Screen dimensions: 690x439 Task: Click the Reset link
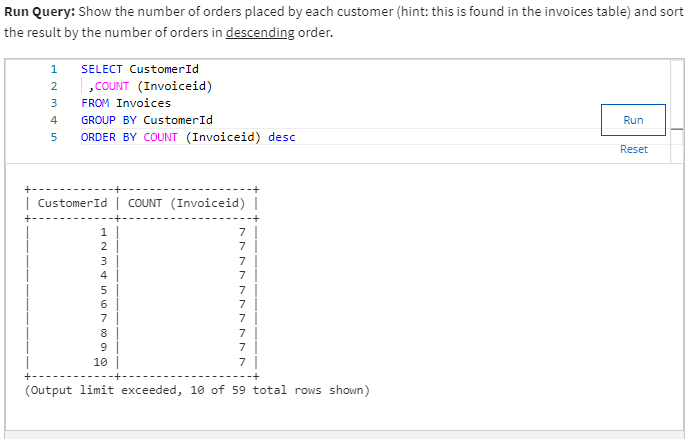point(633,149)
